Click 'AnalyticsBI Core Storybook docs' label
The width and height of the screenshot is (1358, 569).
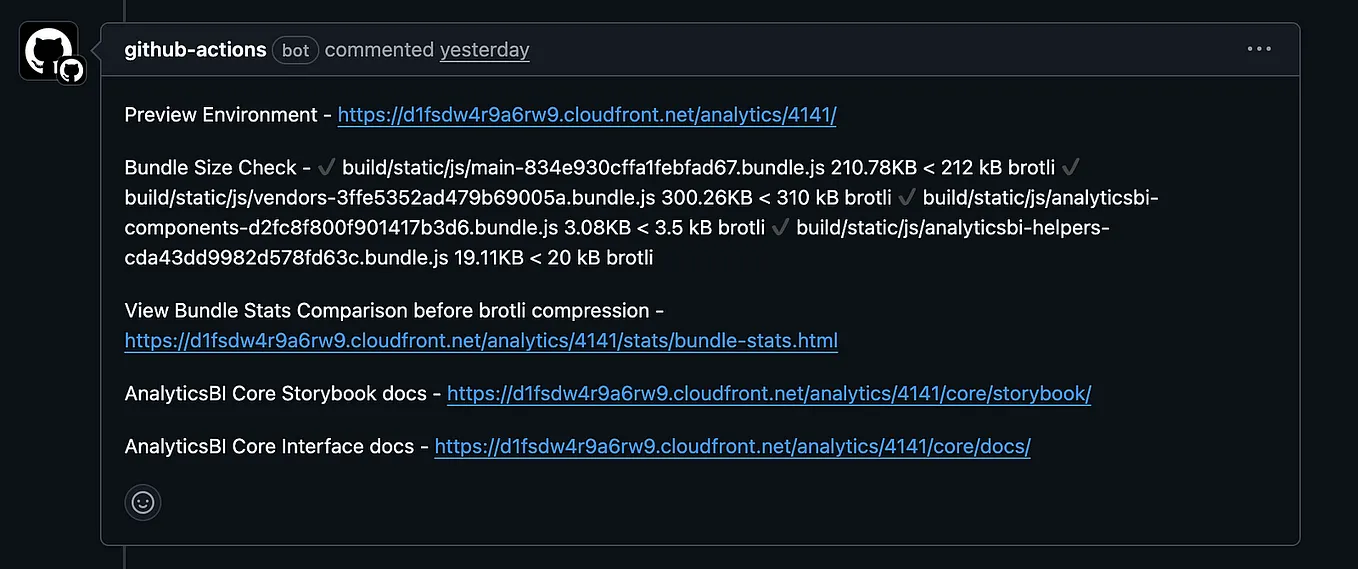(x=276, y=394)
